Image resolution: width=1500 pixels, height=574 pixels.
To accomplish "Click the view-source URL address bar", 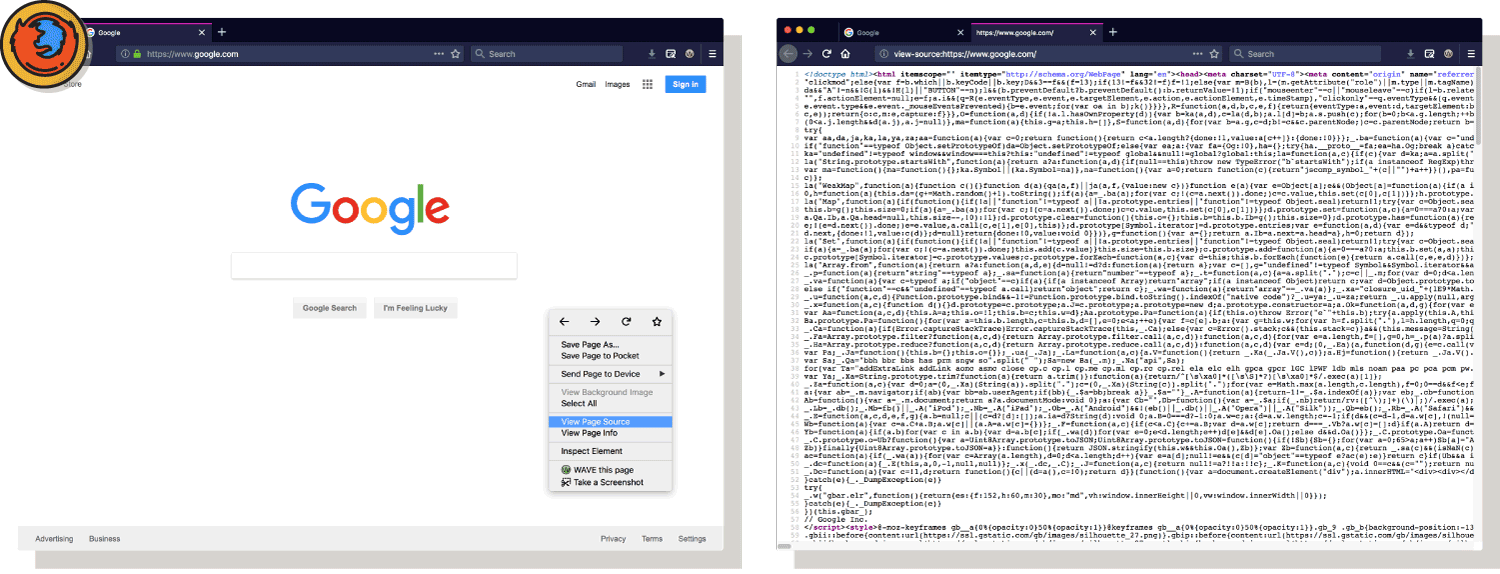I will tap(1050, 54).
